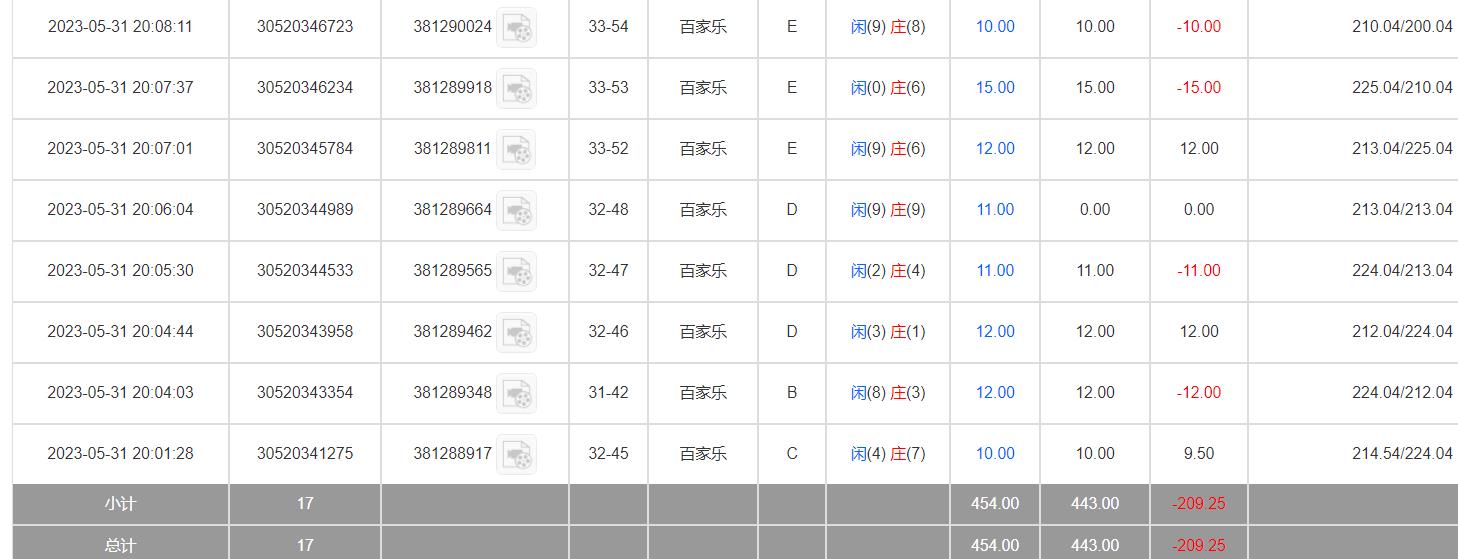Select timestamp 2023-05-31 20:04:03
Screen dimensions: 1458x559
click(120, 393)
